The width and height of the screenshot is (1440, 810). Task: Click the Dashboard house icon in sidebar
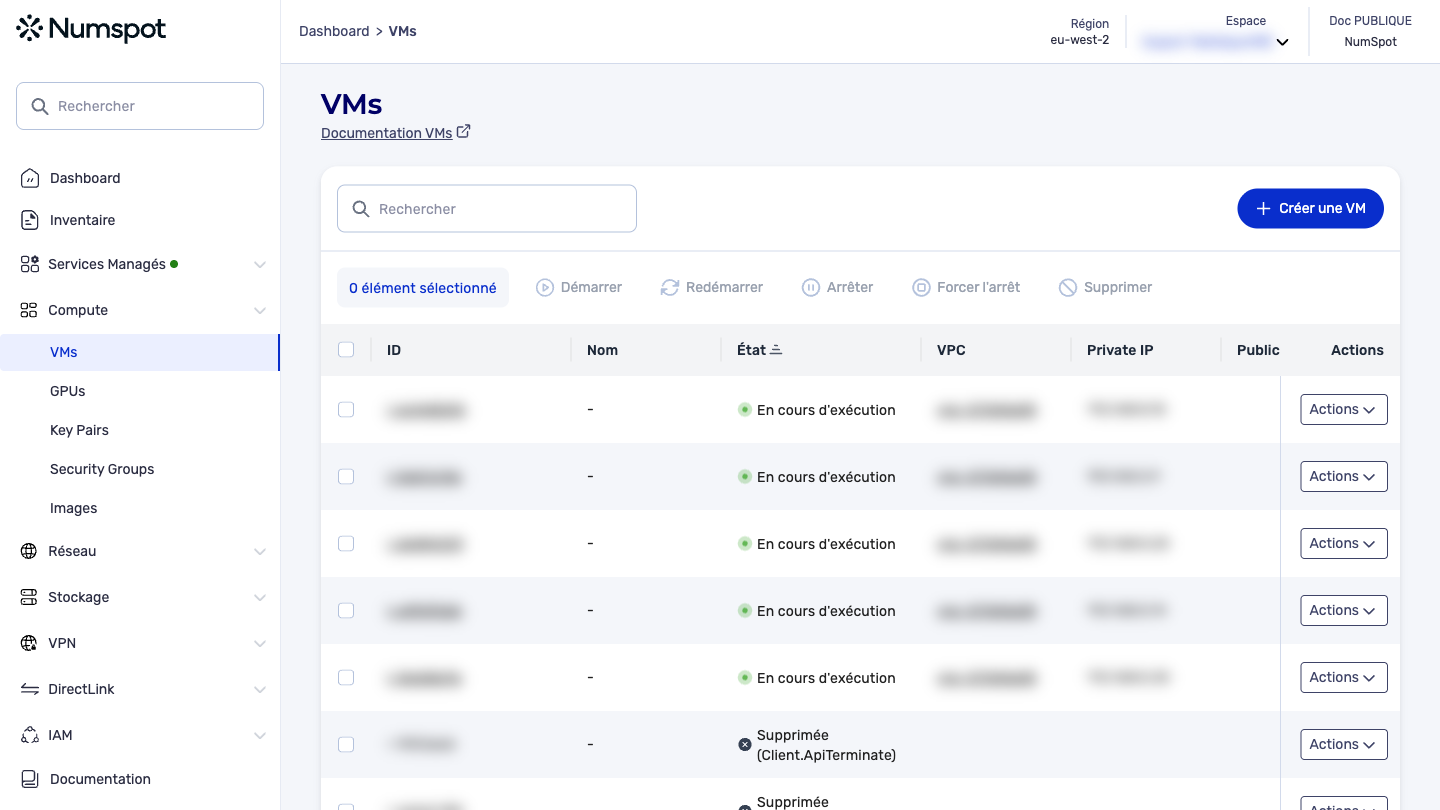(30, 178)
